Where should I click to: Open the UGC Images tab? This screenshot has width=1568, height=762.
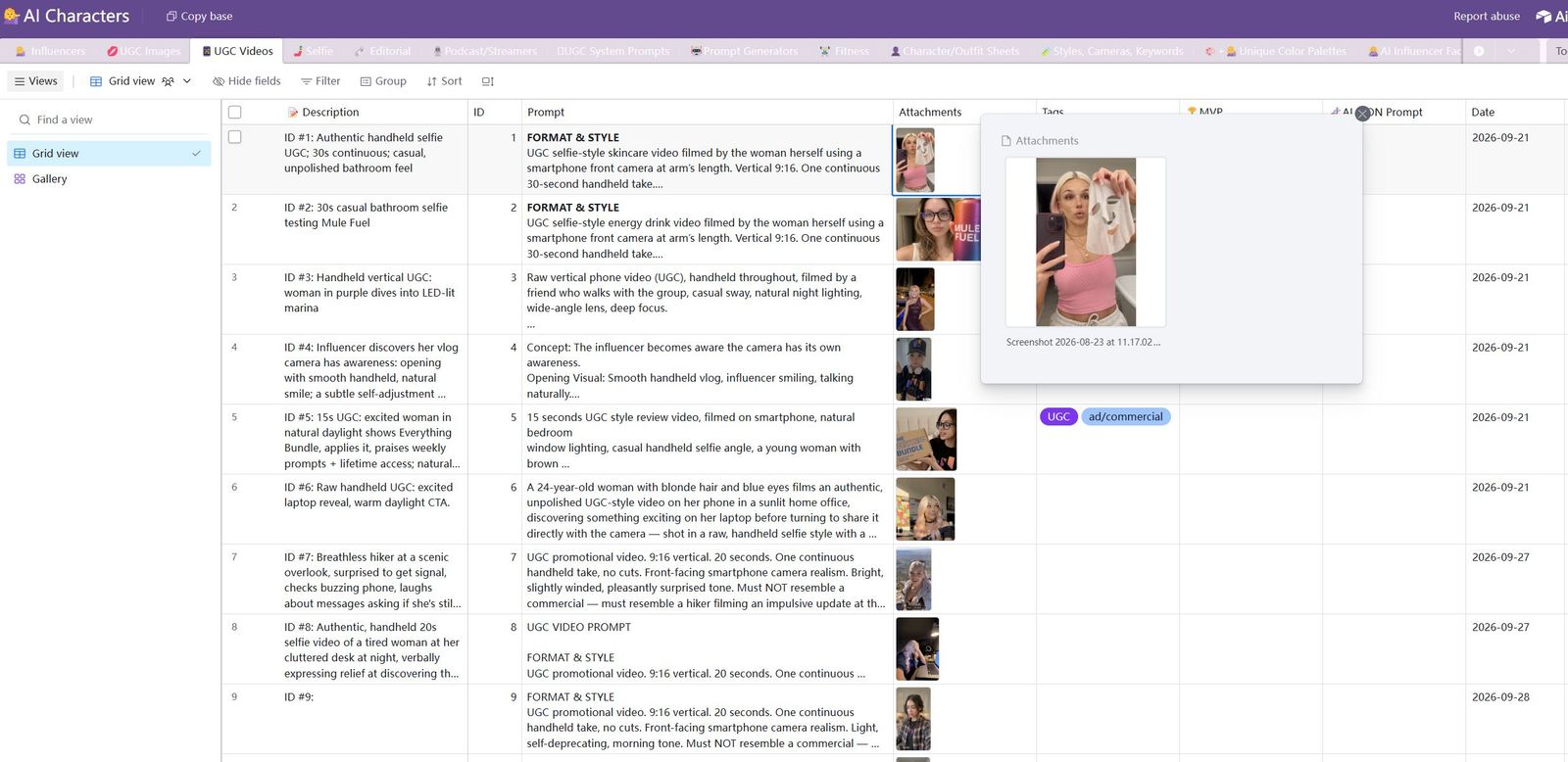pyautogui.click(x=144, y=51)
